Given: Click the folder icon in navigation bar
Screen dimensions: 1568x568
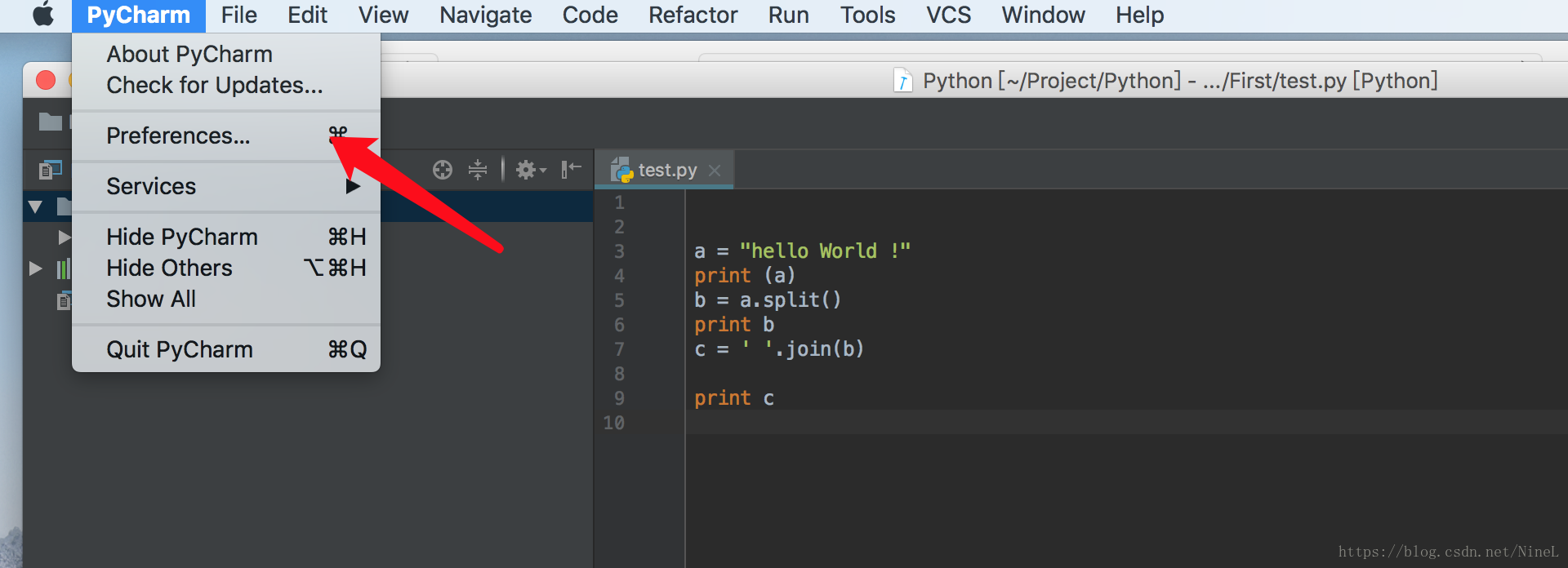Looking at the screenshot, I should [x=51, y=122].
